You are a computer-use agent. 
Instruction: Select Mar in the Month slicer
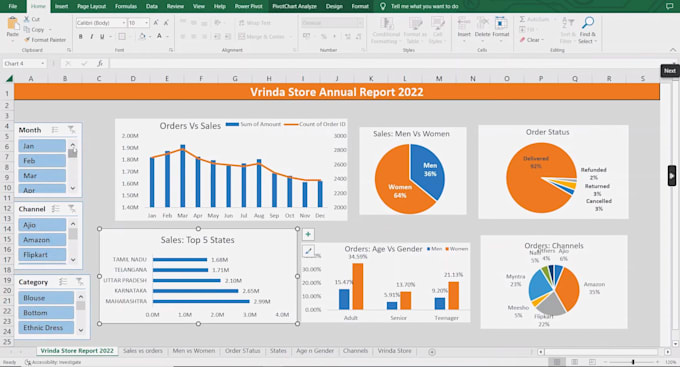tap(42, 175)
